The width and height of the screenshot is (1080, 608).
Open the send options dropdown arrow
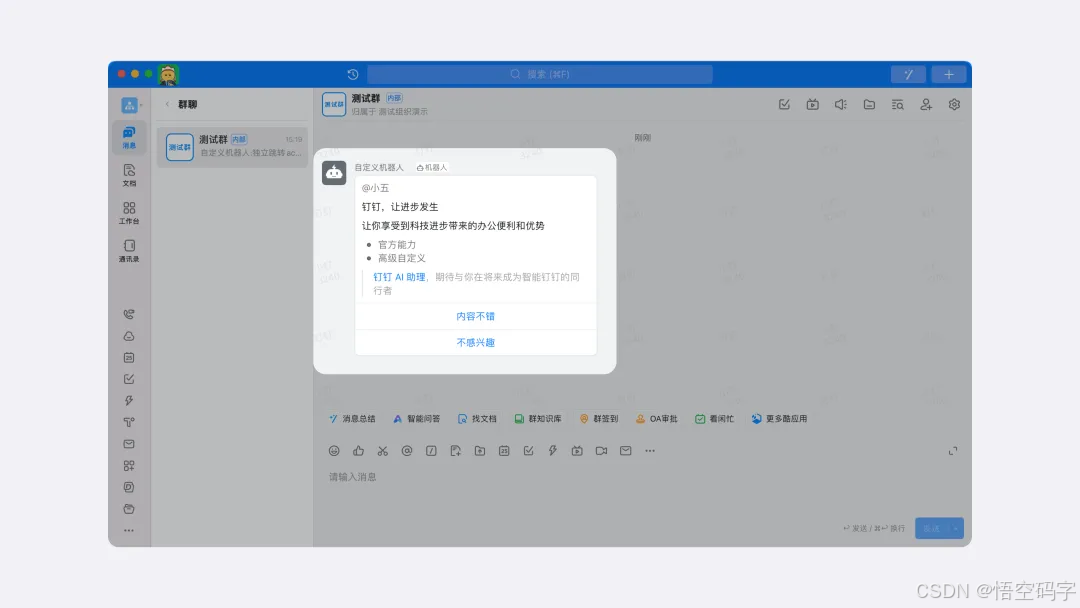click(956, 528)
